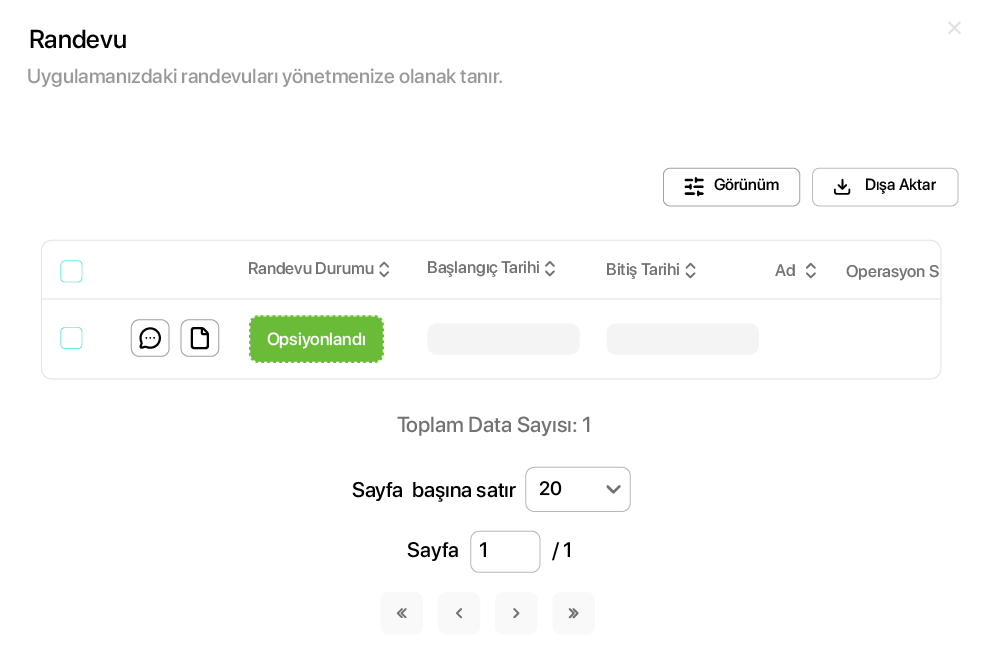The height and width of the screenshot is (669, 983).
Task: Click the row's document file icon
Action: tap(200, 338)
